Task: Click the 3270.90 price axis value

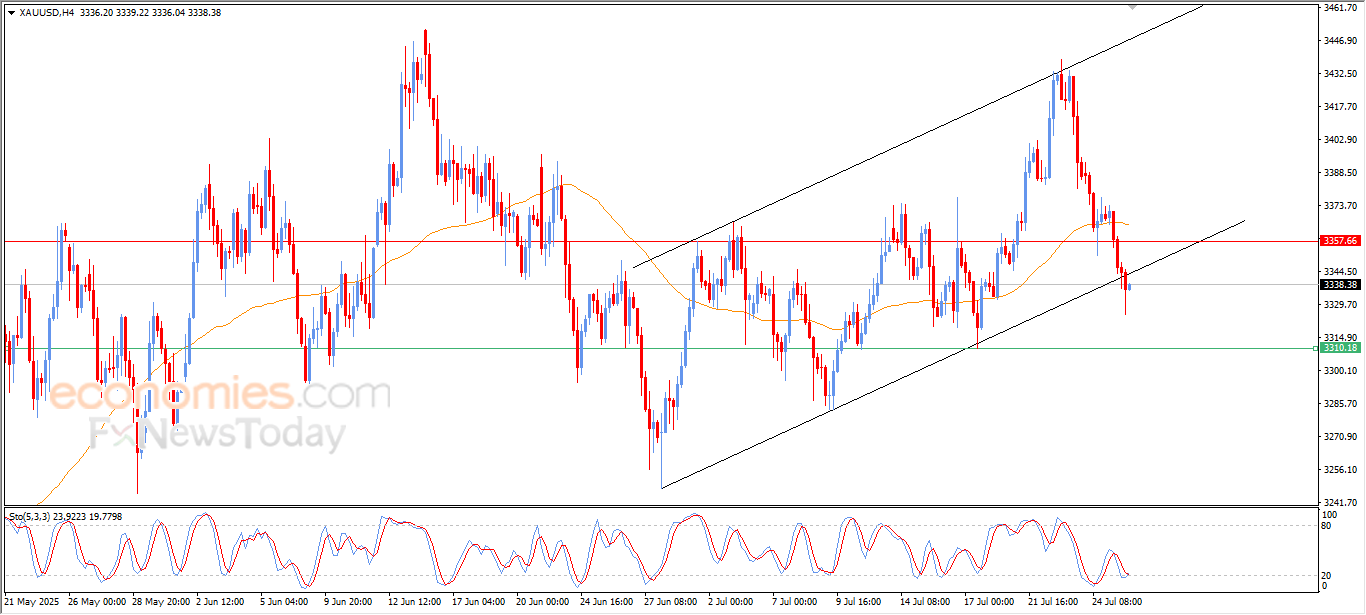Action: pyautogui.click(x=1339, y=437)
